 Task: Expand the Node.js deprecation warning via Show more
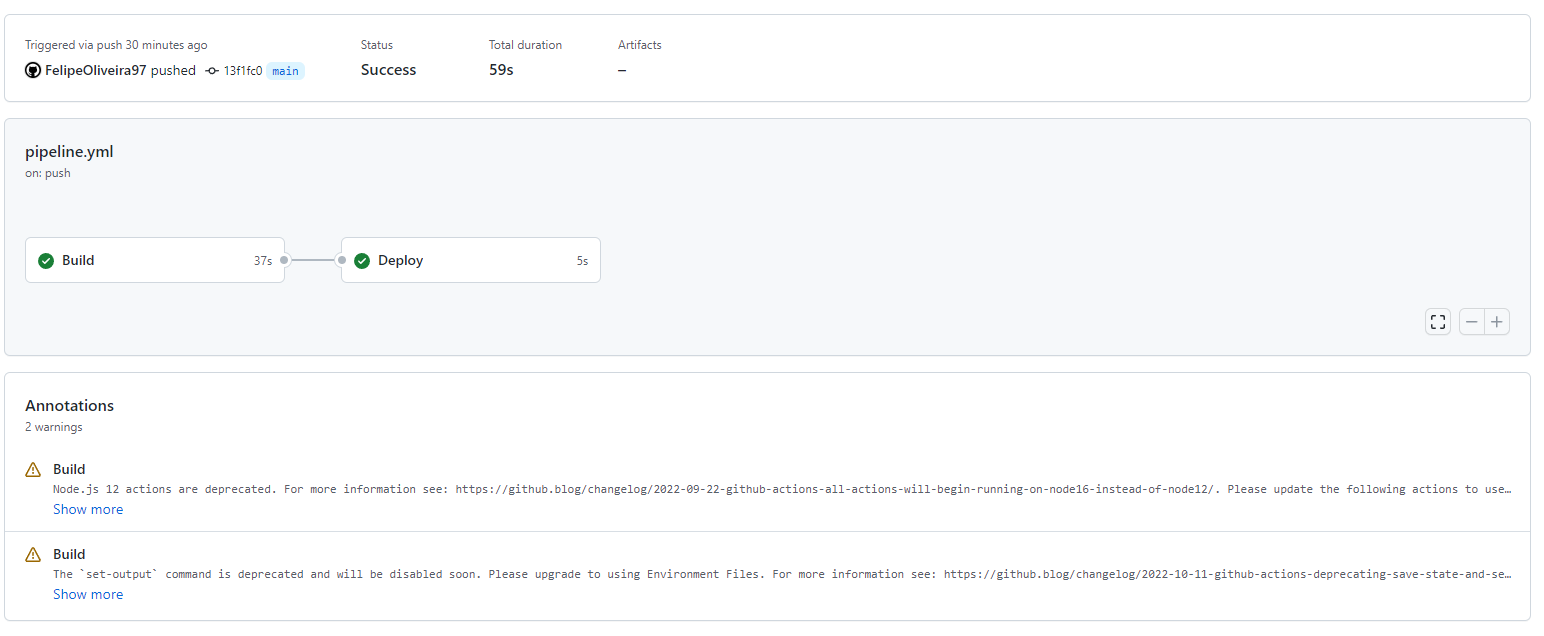click(x=88, y=509)
